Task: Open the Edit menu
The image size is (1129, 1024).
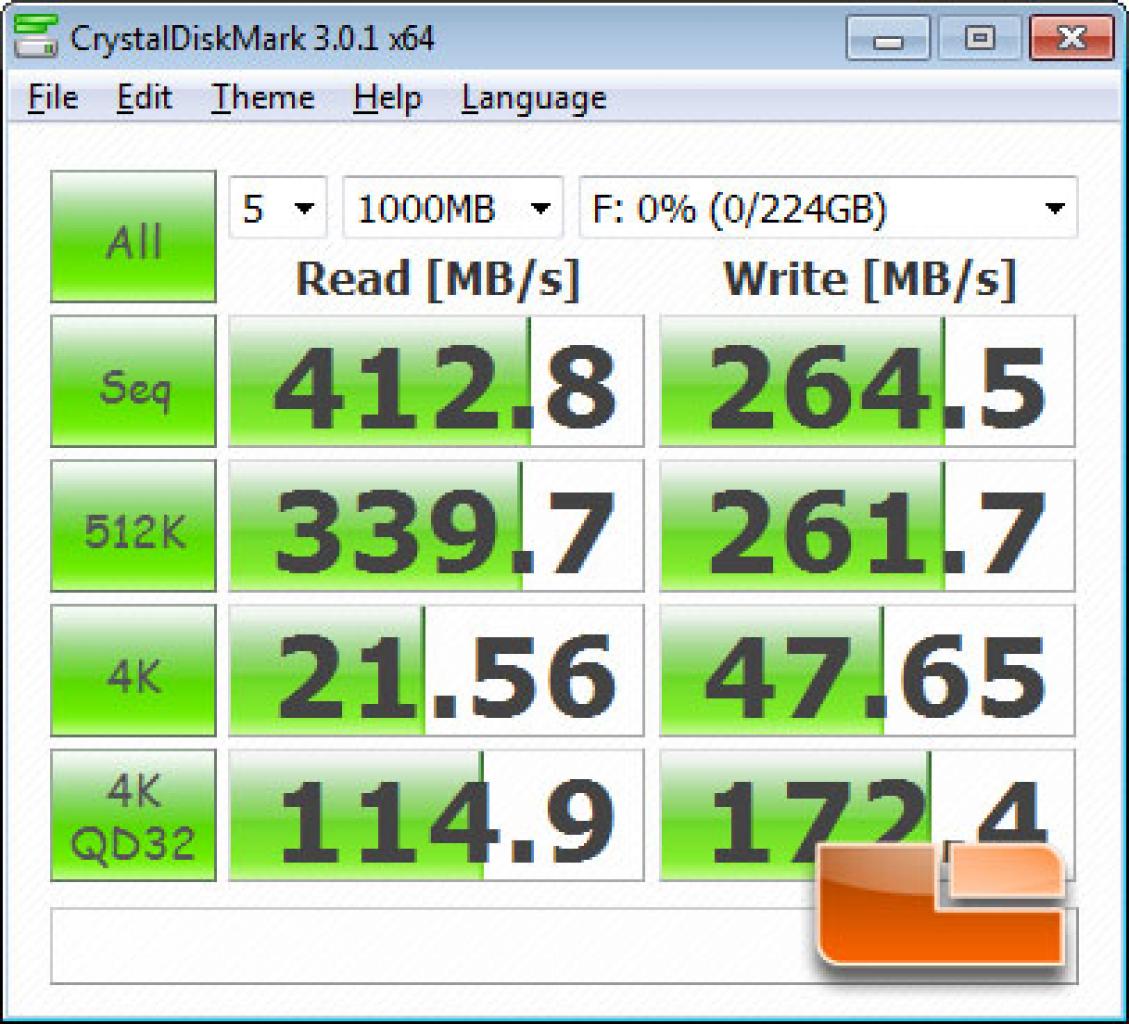Action: click(144, 98)
